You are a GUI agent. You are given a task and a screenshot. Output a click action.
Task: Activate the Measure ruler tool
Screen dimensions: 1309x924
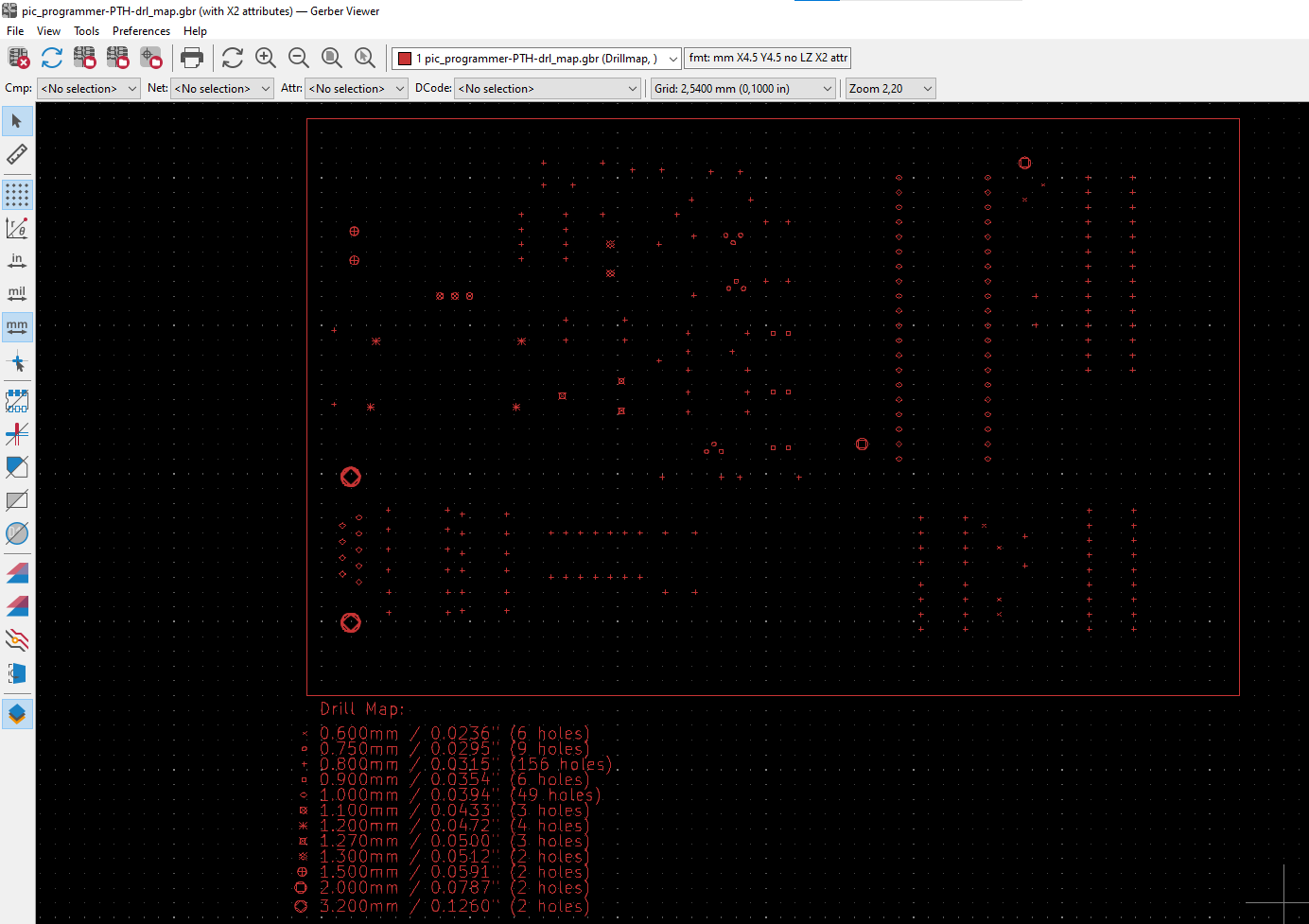point(17,154)
